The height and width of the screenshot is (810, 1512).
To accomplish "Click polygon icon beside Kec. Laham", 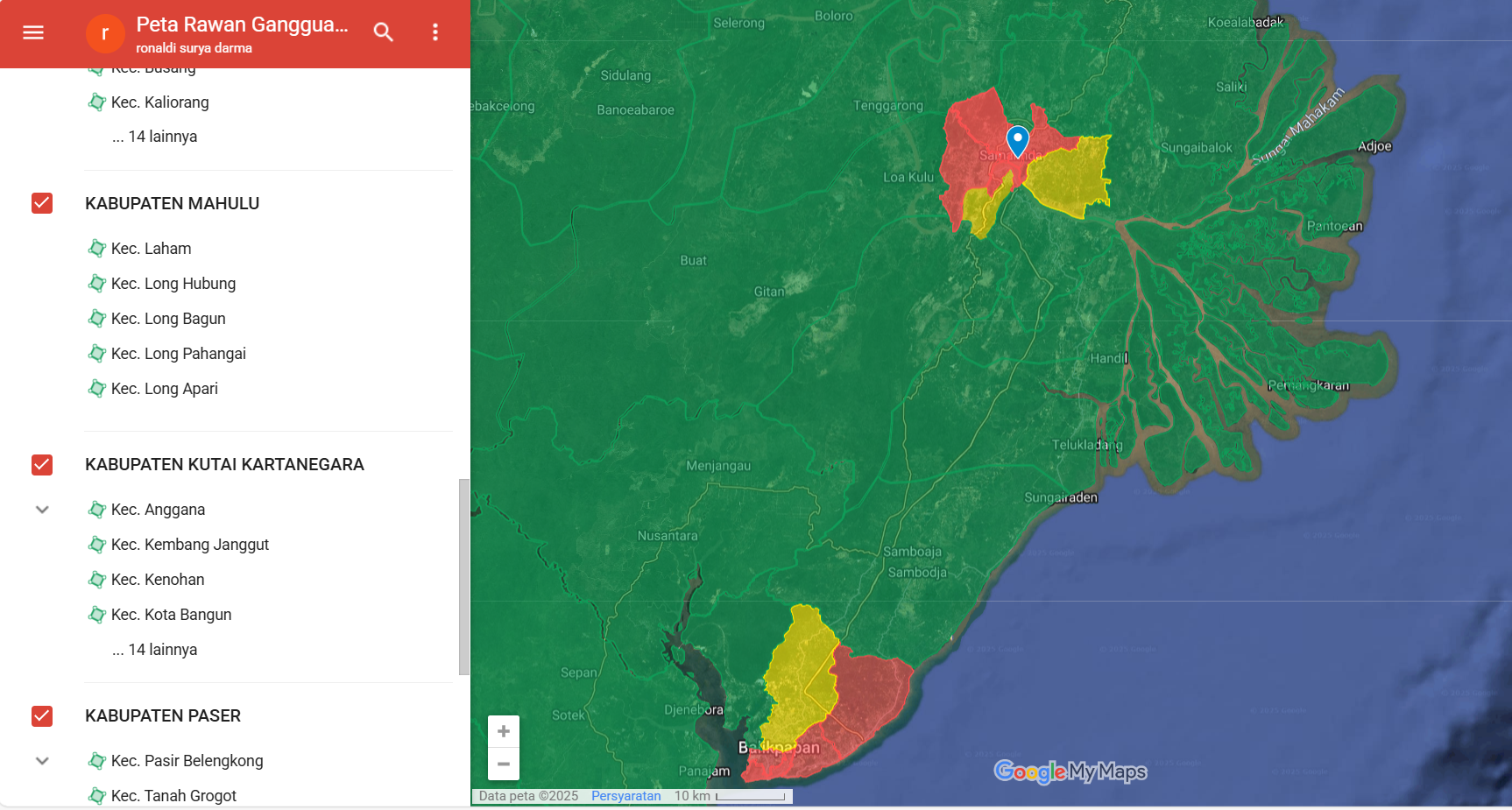I will click(97, 249).
